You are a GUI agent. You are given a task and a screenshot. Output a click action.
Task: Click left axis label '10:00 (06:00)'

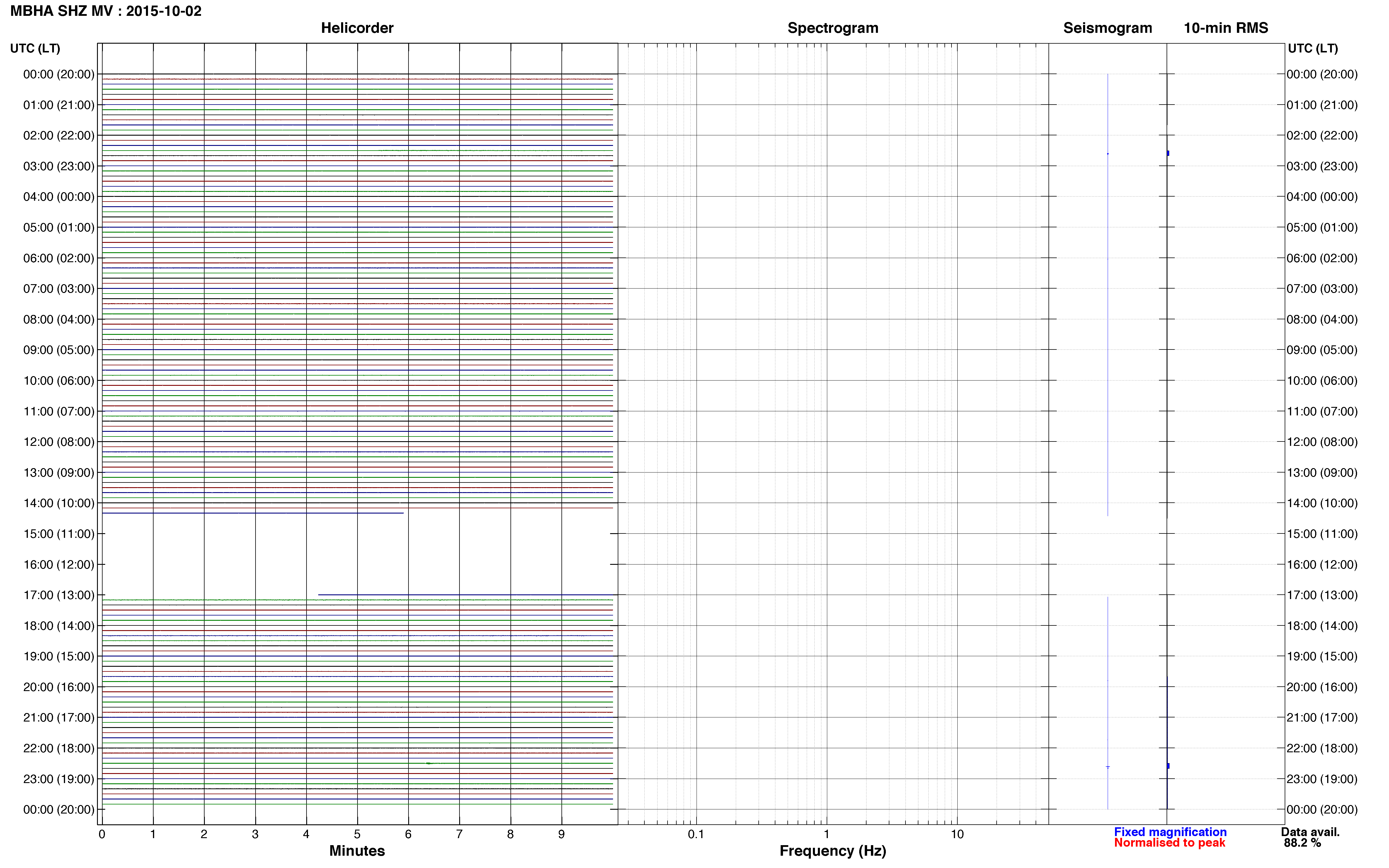pyautogui.click(x=59, y=381)
